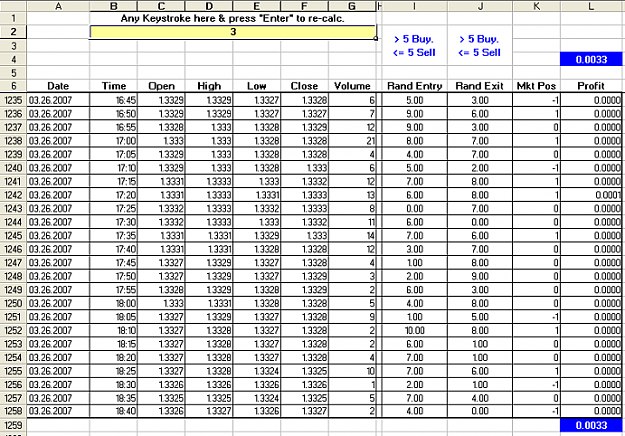Click Volume cell 21 in row 1238
The width and height of the screenshot is (625, 436).
352,141
